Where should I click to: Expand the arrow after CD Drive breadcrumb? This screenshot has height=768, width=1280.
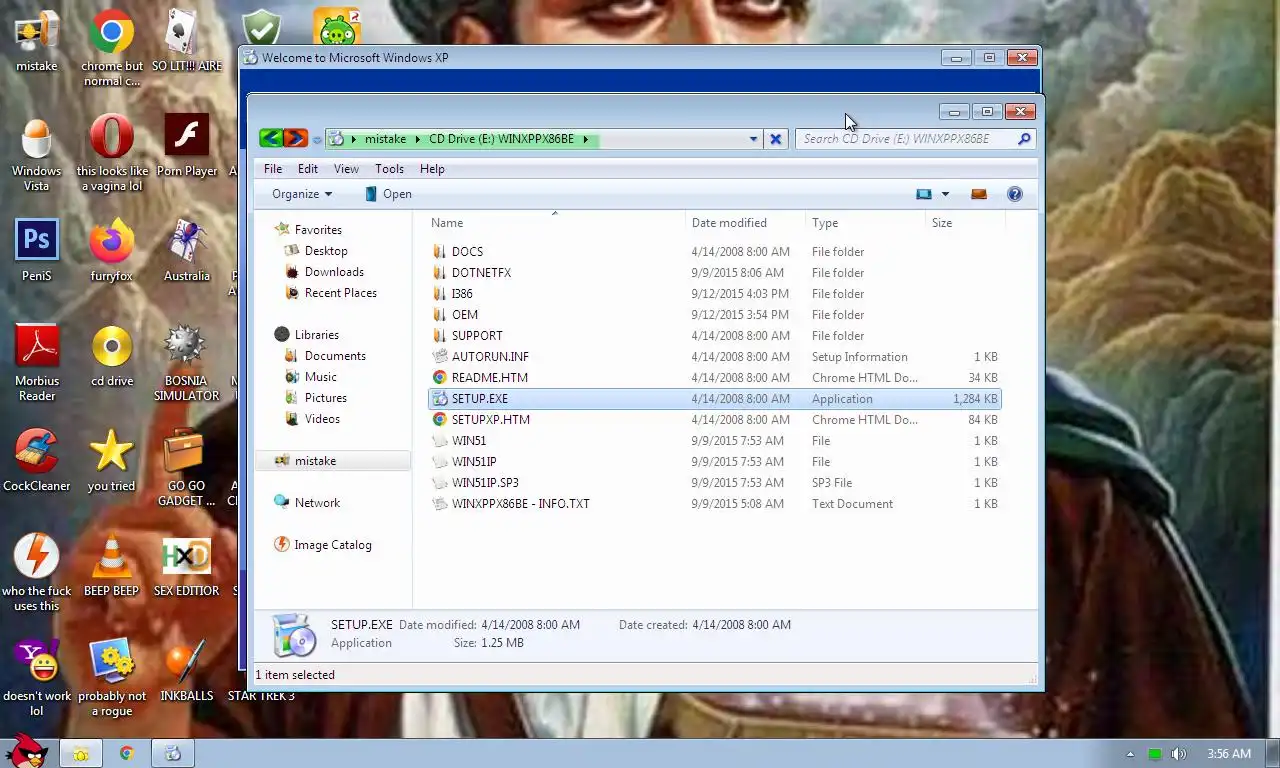coord(586,139)
